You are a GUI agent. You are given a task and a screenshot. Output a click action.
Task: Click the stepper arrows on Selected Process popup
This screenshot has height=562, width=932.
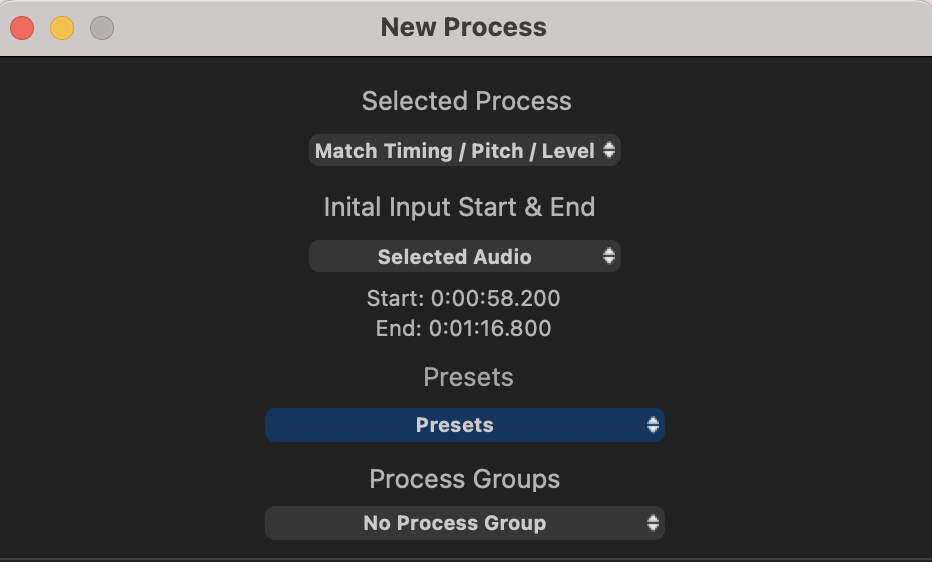pyautogui.click(x=608, y=151)
